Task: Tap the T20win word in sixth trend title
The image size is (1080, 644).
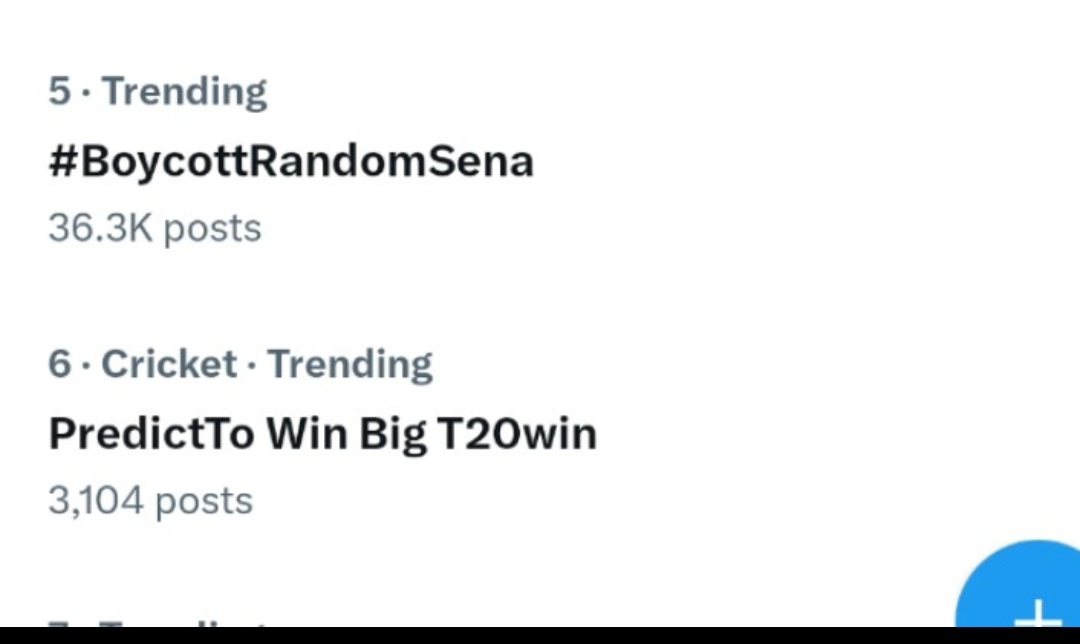Action: [x=517, y=434]
